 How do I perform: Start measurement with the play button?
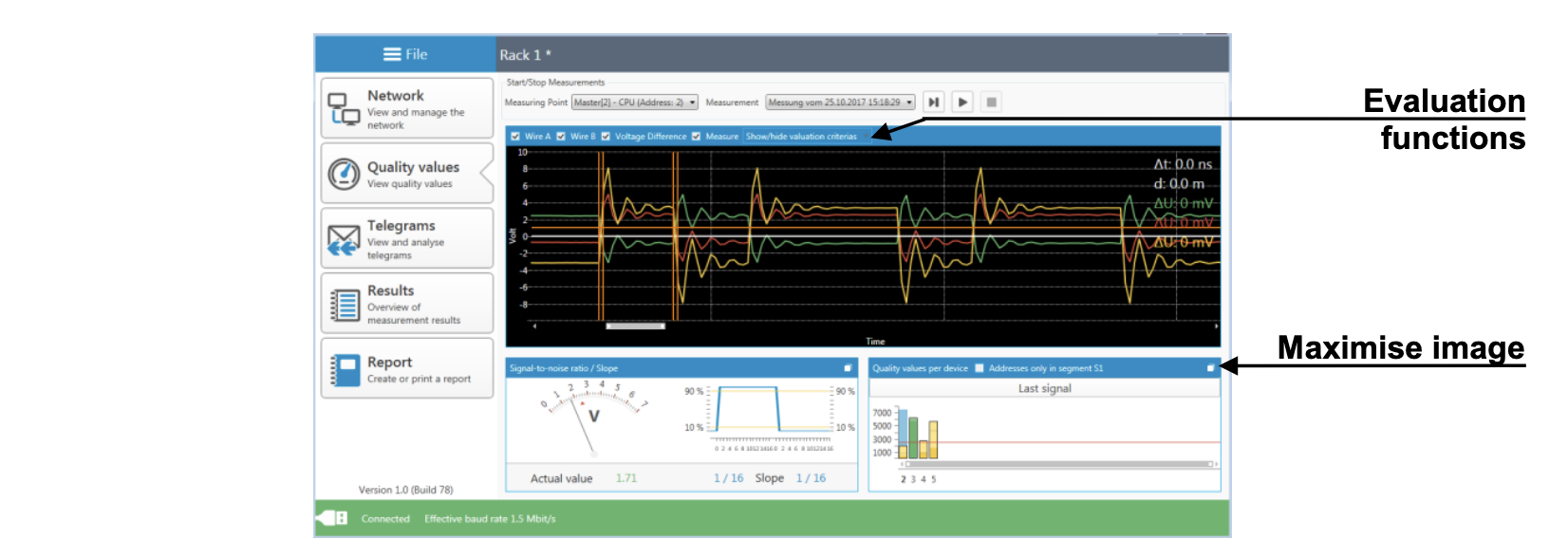[x=962, y=102]
